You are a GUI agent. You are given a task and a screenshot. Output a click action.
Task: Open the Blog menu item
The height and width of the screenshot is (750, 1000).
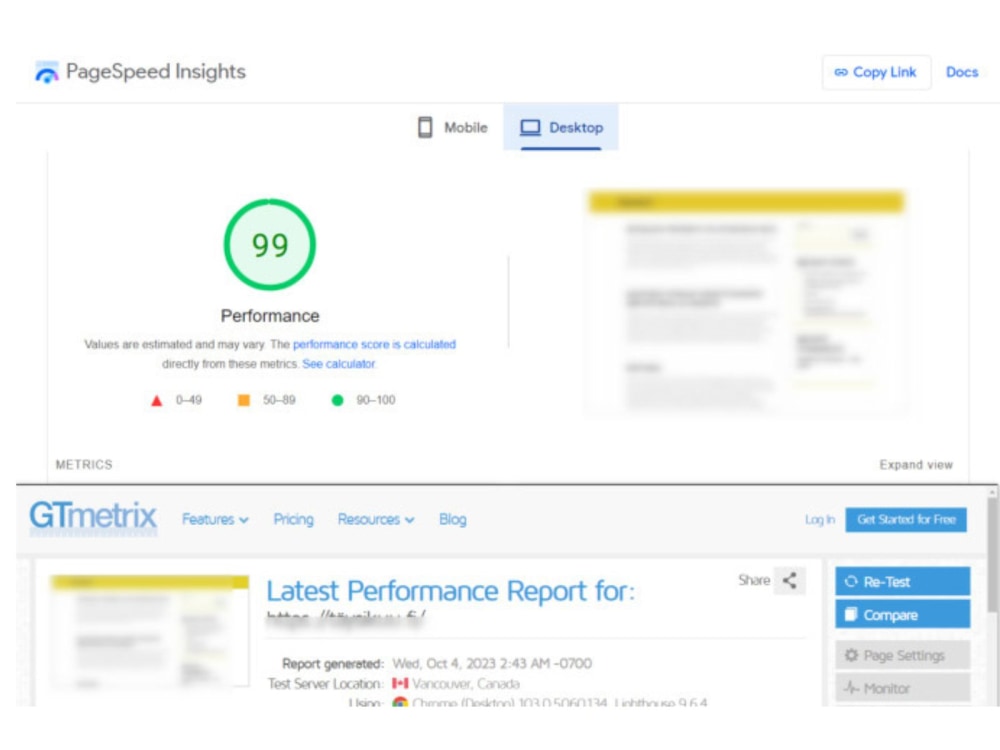[453, 519]
